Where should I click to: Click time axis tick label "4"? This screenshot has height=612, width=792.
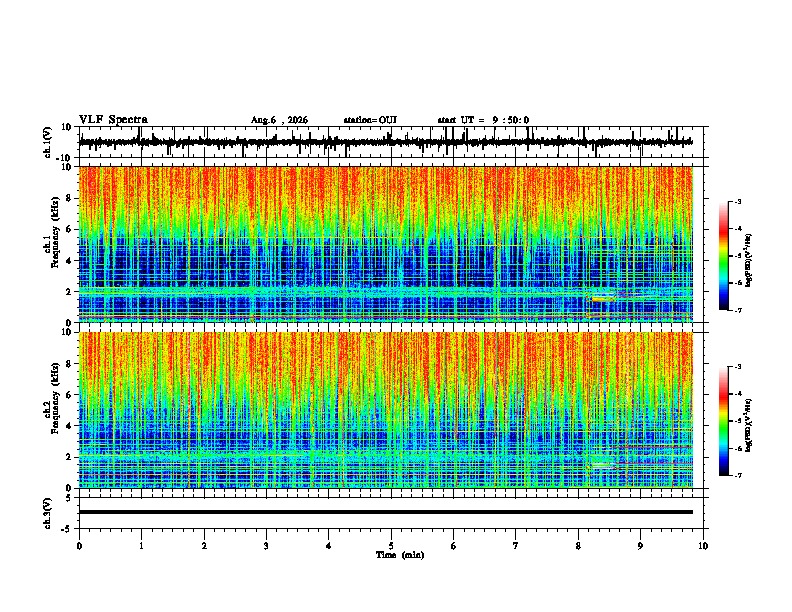[x=329, y=546]
